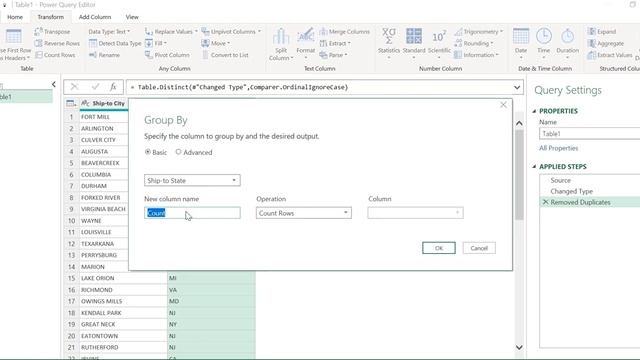Screen dimensions: 640x360
Task: Click Cancel in the Group By dialog
Action: [479, 248]
